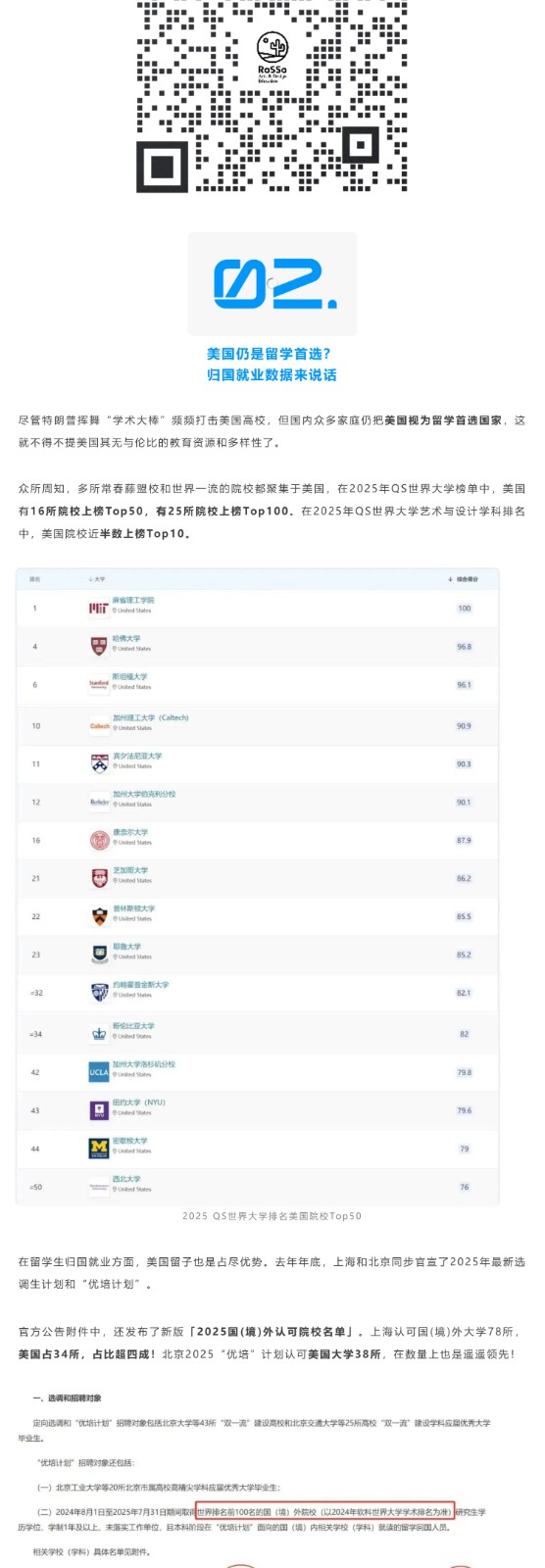
Task: Open 加州大学伯克利分校 link
Action: (144, 794)
